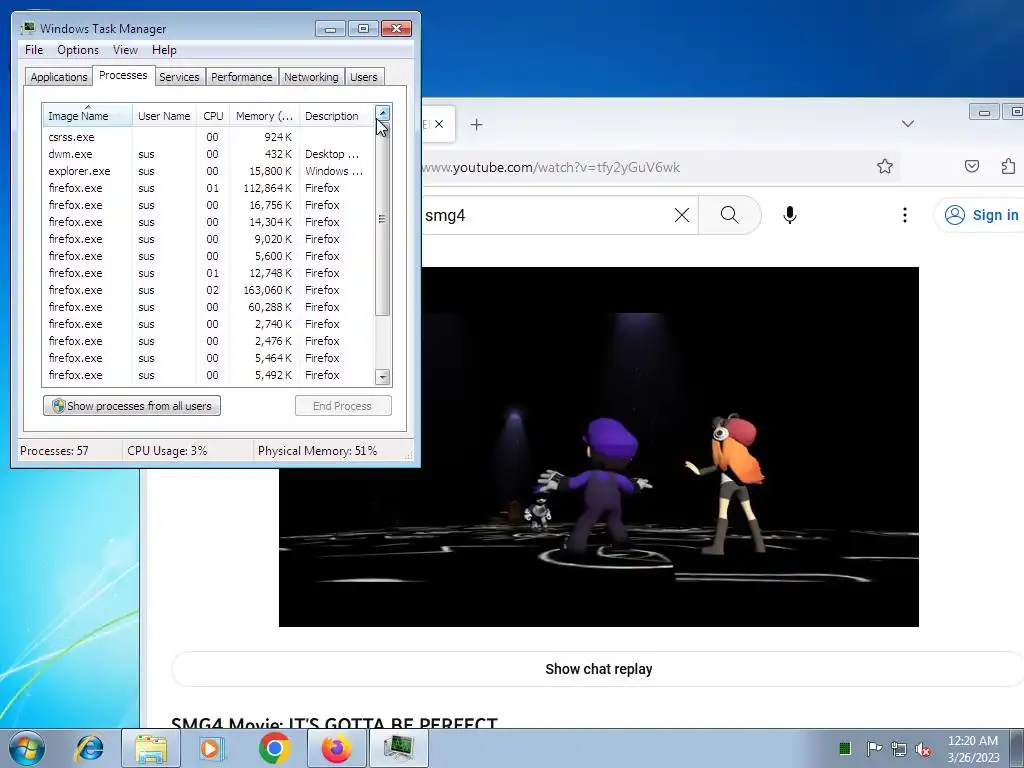The image size is (1024, 768).
Task: Click YouTube voice search microphone
Action: pyautogui.click(x=790, y=215)
